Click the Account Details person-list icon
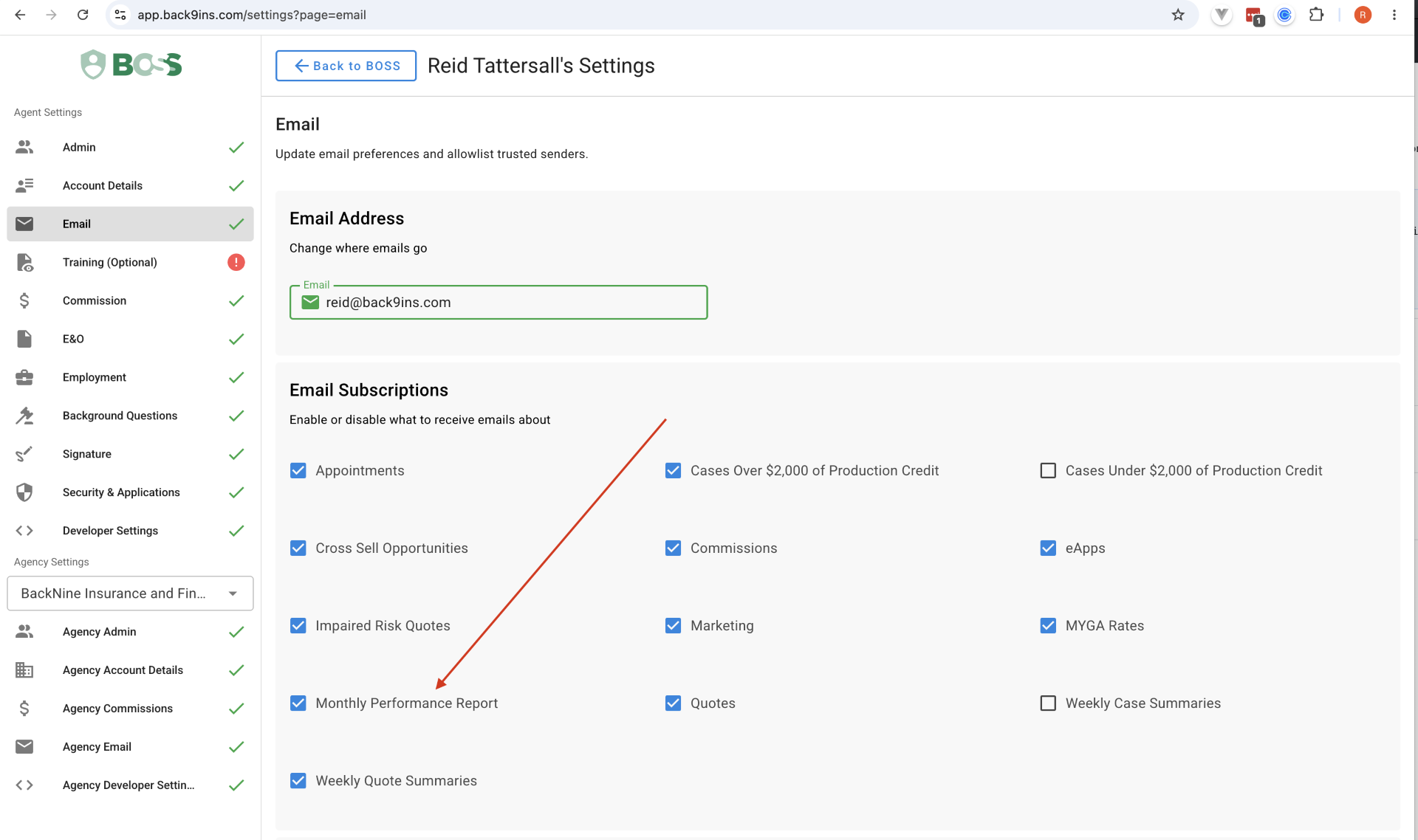The width and height of the screenshot is (1418, 840). pos(24,185)
